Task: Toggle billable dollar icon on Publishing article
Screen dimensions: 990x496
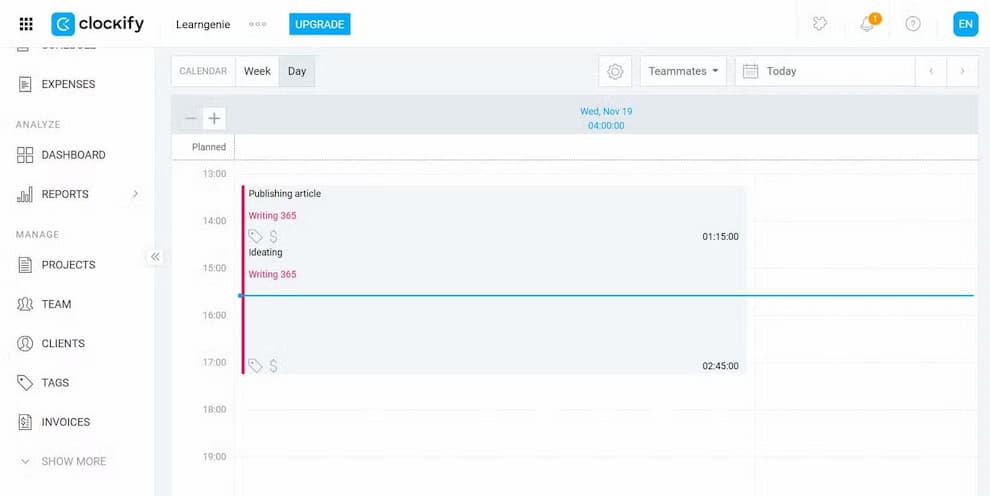Action: coord(273,237)
